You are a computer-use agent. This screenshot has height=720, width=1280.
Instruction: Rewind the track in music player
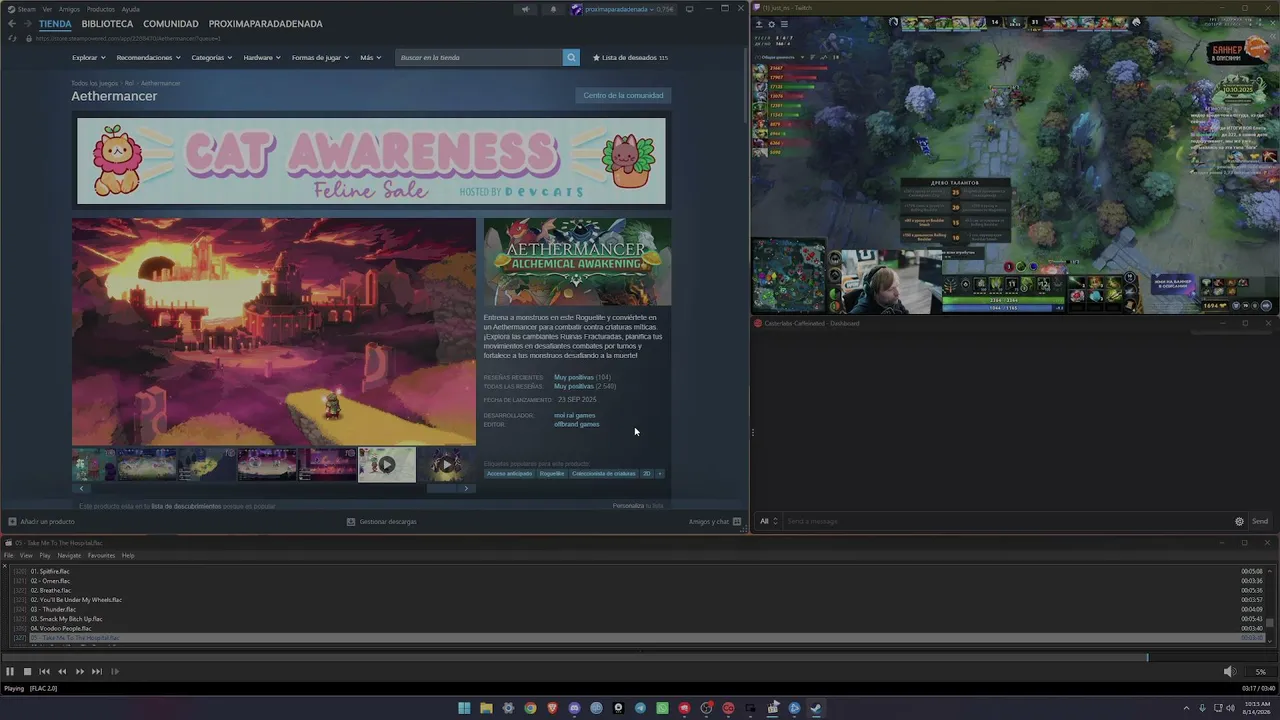coord(62,672)
